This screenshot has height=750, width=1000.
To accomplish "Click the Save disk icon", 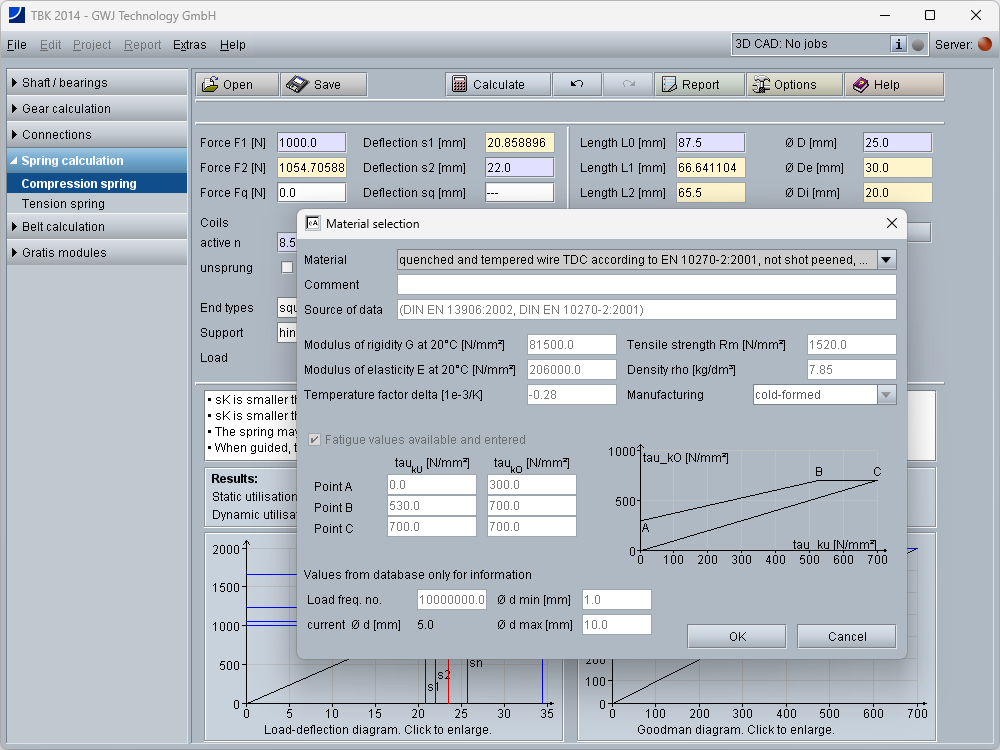I will [x=297, y=85].
